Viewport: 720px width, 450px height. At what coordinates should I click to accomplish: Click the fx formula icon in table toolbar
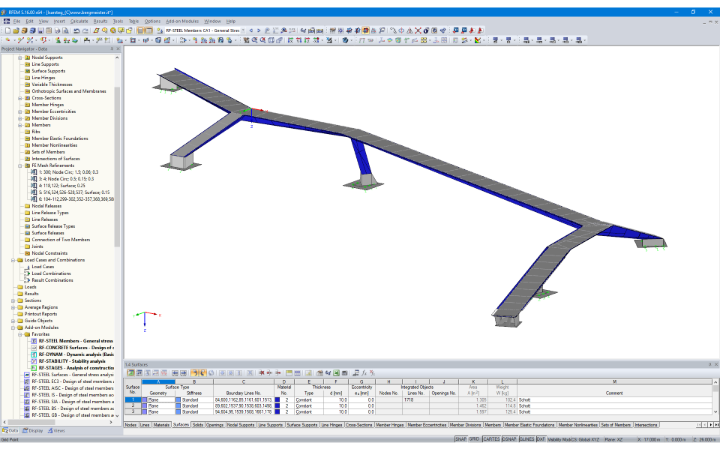pos(364,373)
